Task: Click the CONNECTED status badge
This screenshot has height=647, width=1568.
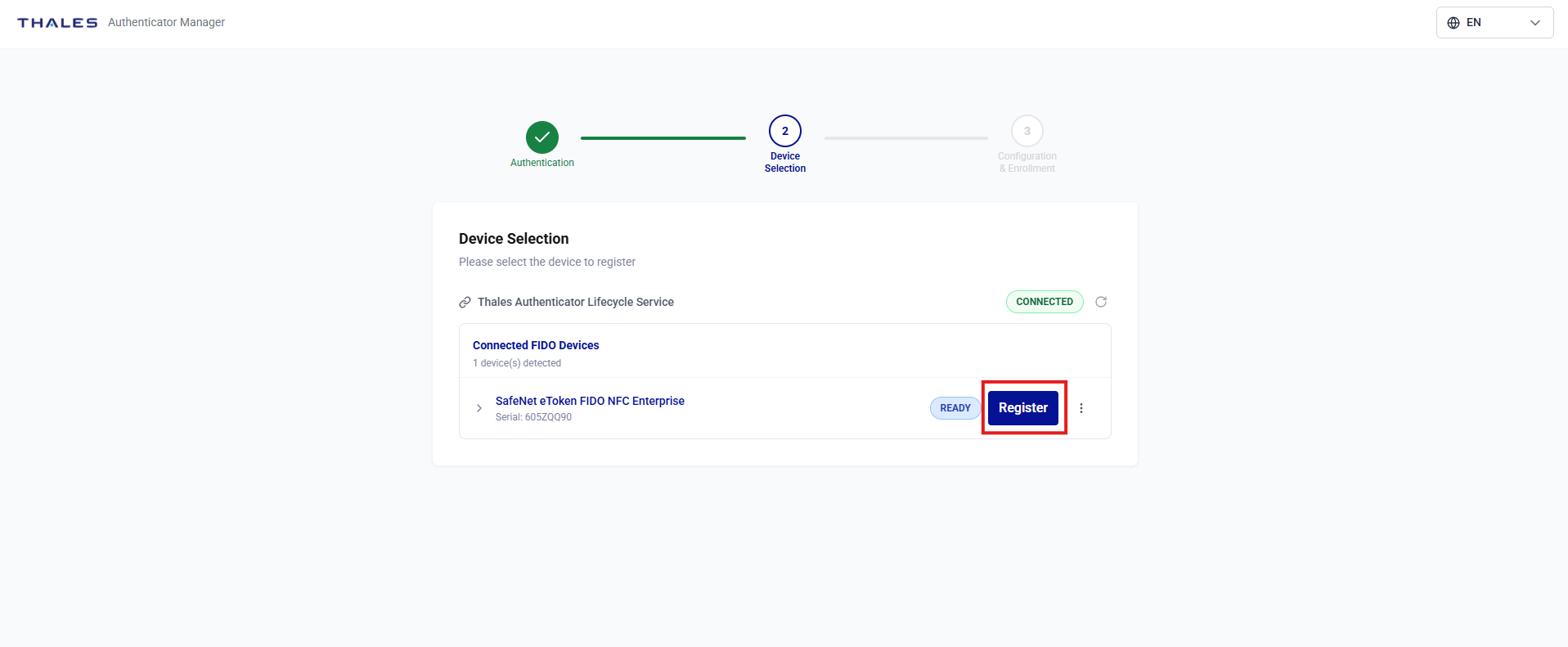Action: (x=1045, y=302)
